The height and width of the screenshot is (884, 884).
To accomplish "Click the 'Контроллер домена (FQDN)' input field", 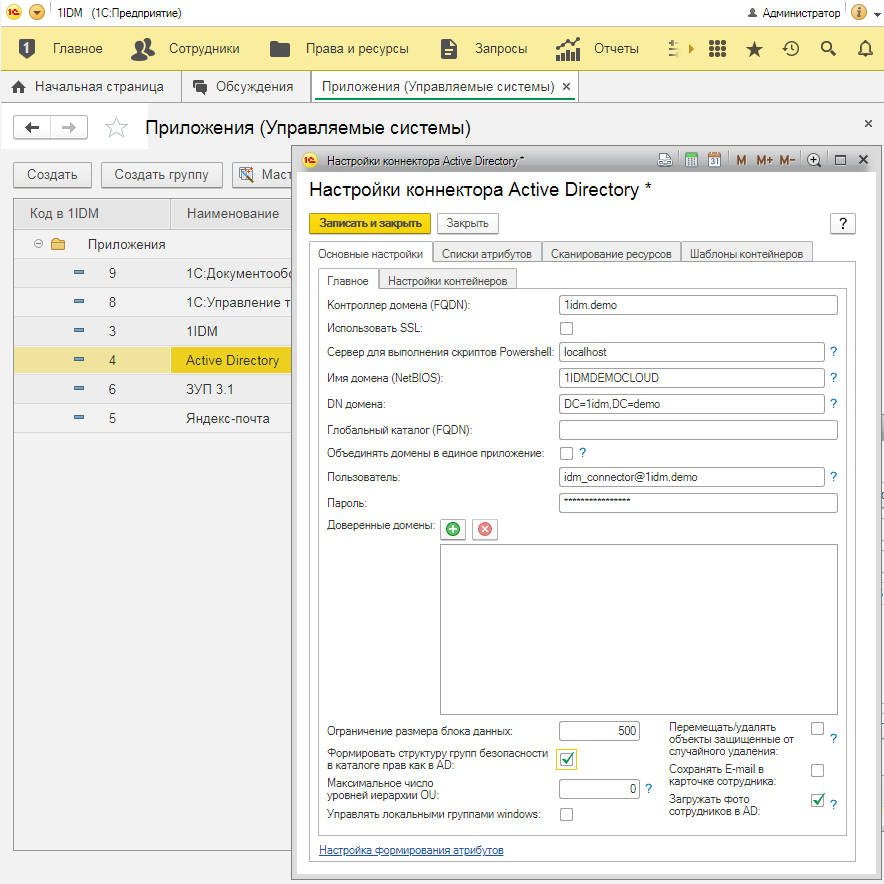I will coord(697,305).
